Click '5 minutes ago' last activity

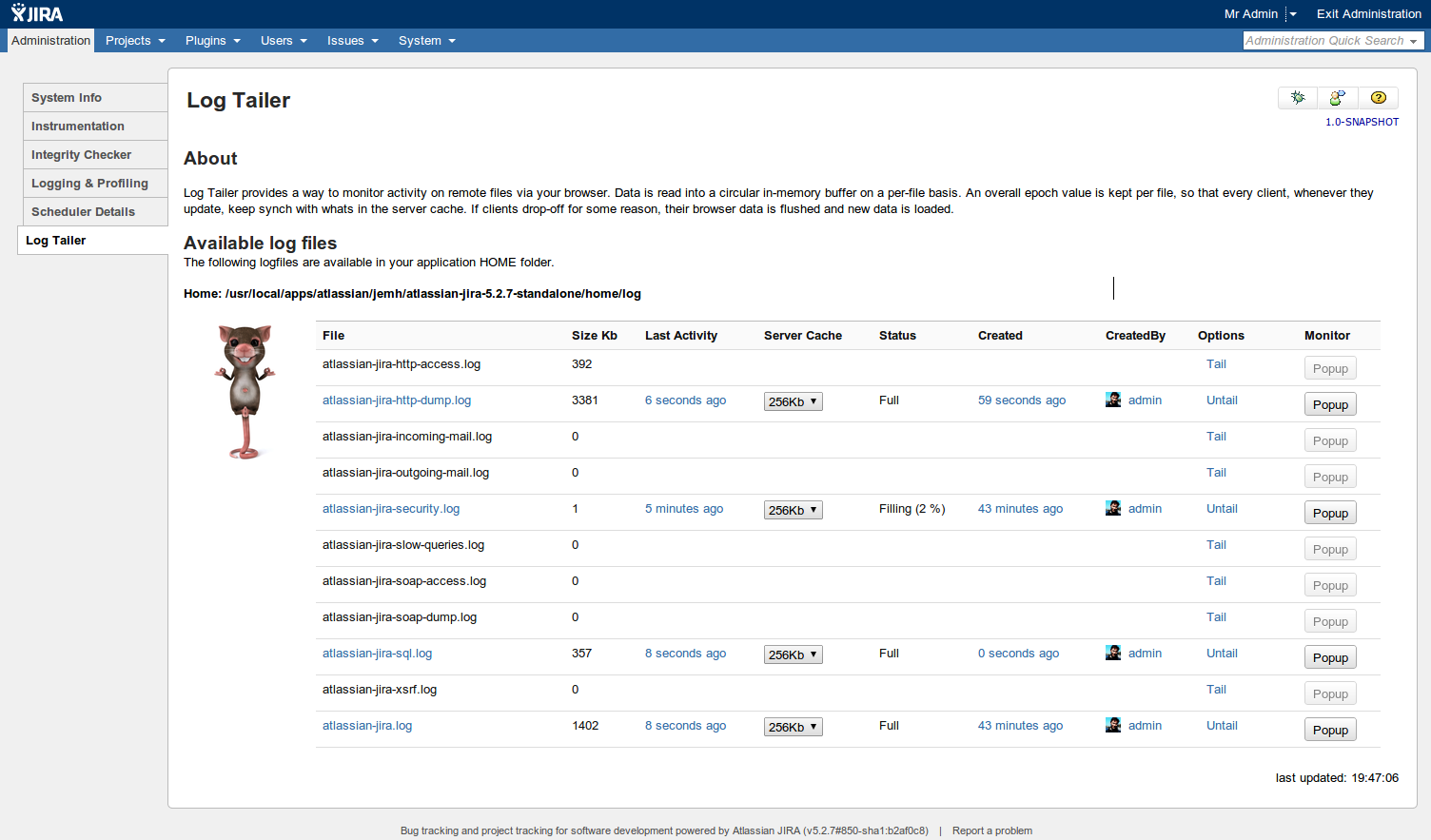pyautogui.click(x=684, y=508)
